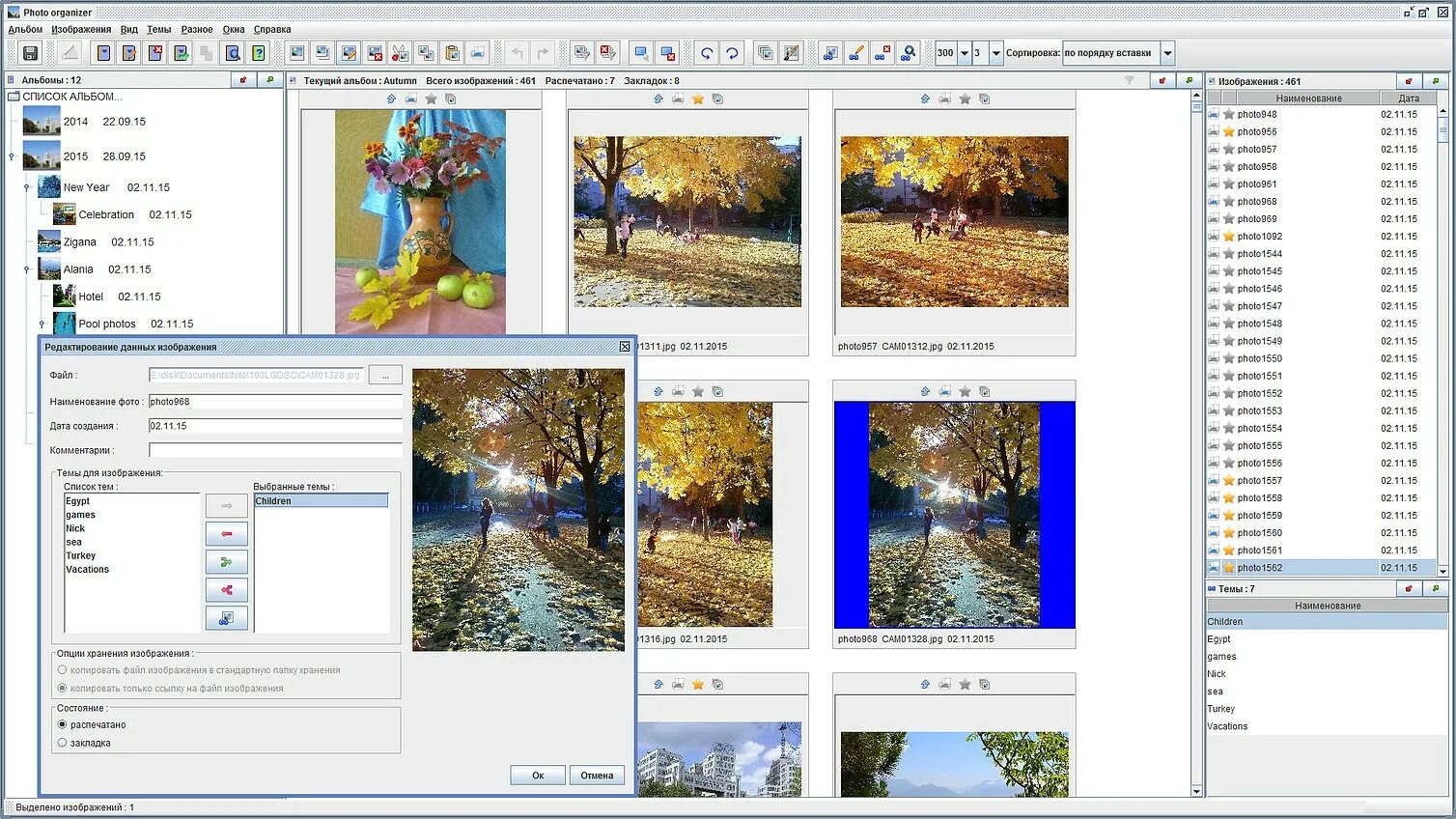Viewport: 1456px width, 819px height.
Task: Open the Разное menu
Action: pyautogui.click(x=197, y=29)
